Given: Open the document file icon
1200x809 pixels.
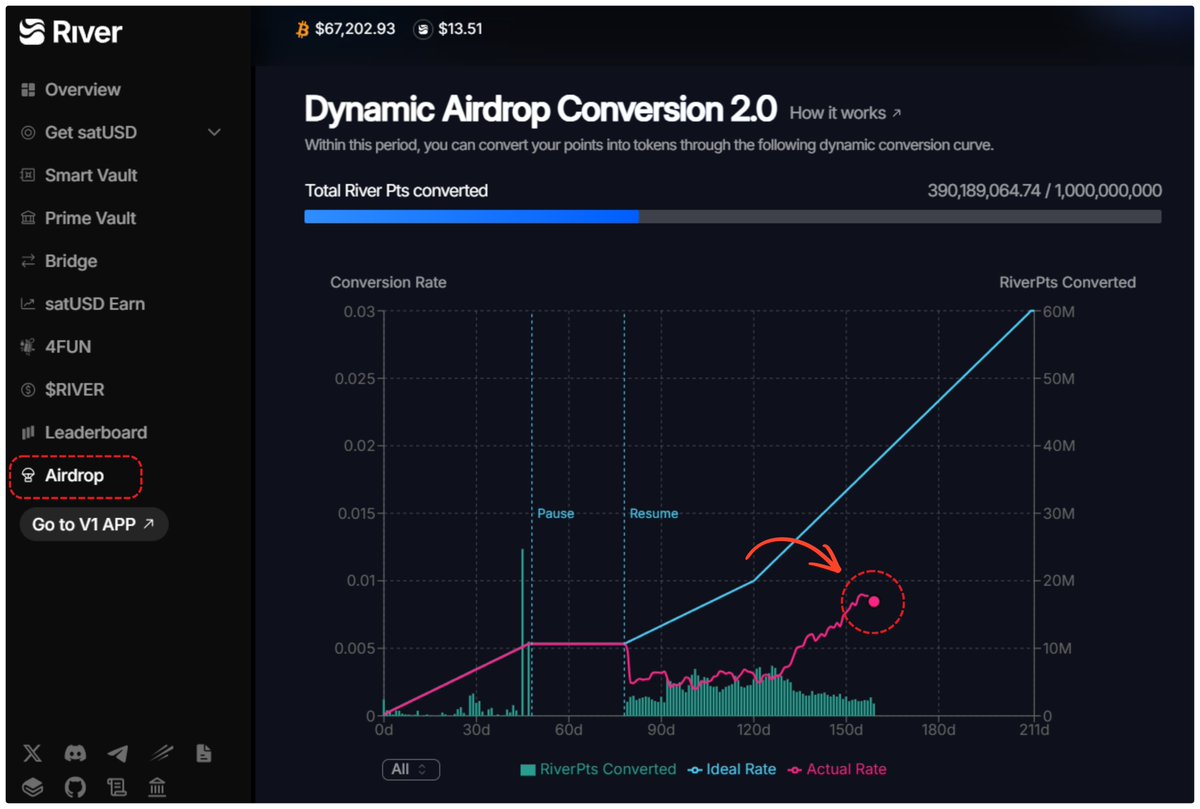Looking at the screenshot, I should pyautogui.click(x=204, y=753).
